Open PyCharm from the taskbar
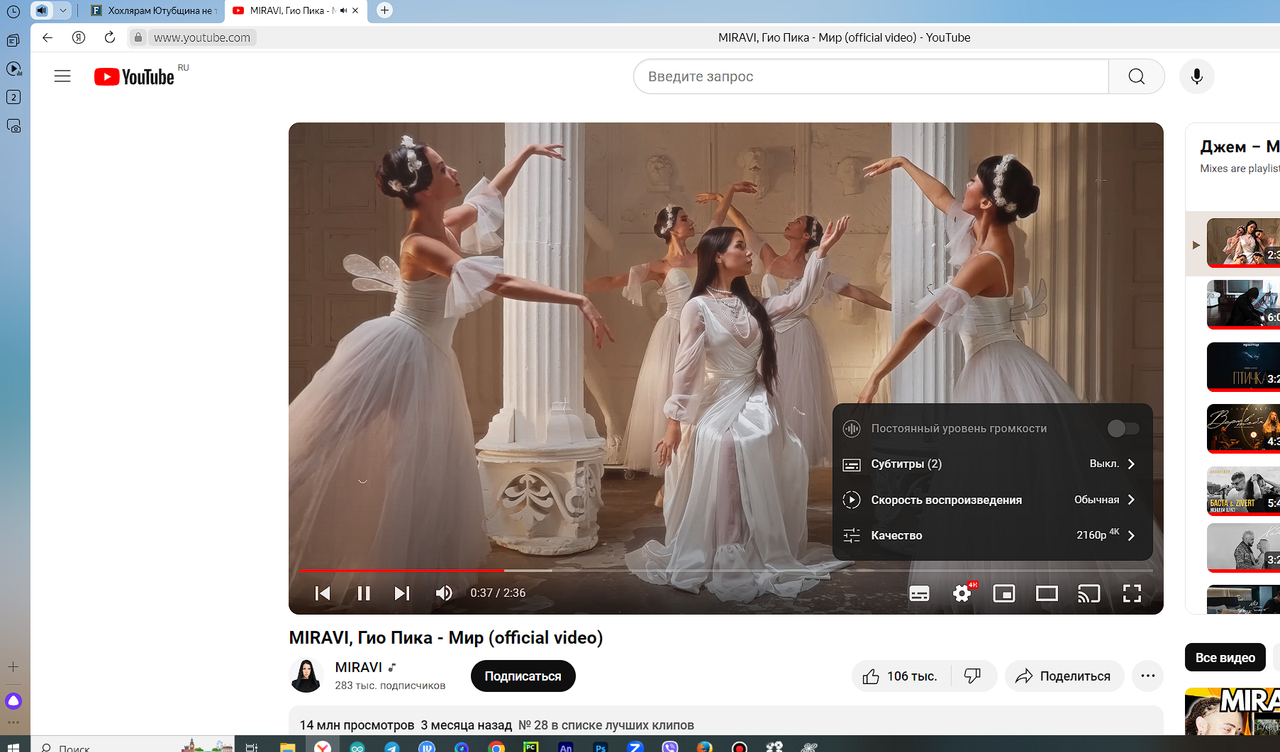Viewport: 1280px width, 752px height. click(x=531, y=746)
